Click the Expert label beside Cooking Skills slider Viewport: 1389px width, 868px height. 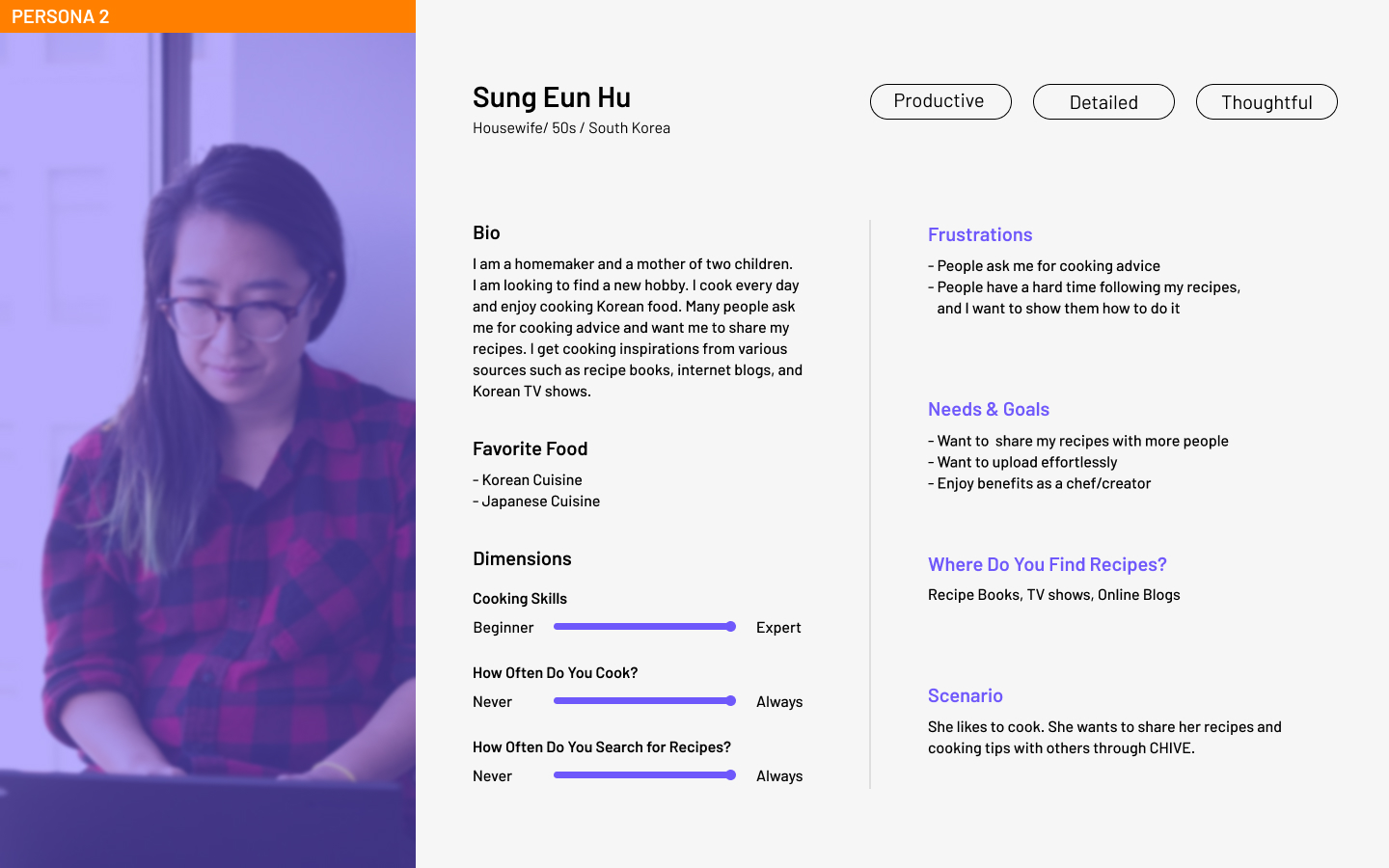[x=778, y=628]
